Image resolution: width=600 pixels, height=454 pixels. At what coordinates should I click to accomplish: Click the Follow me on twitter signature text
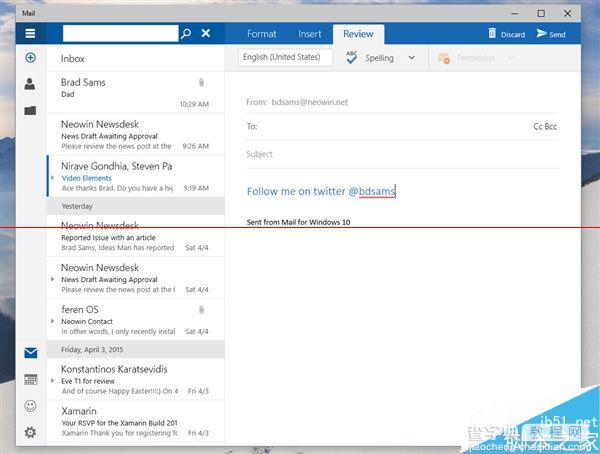[x=321, y=191]
